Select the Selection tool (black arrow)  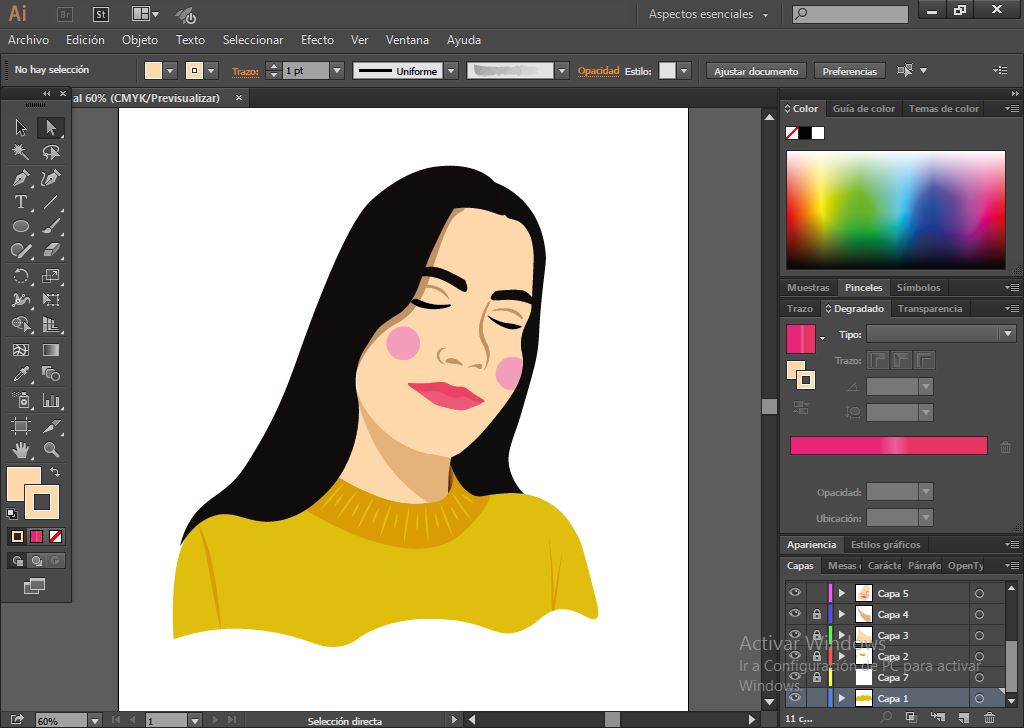coord(21,127)
